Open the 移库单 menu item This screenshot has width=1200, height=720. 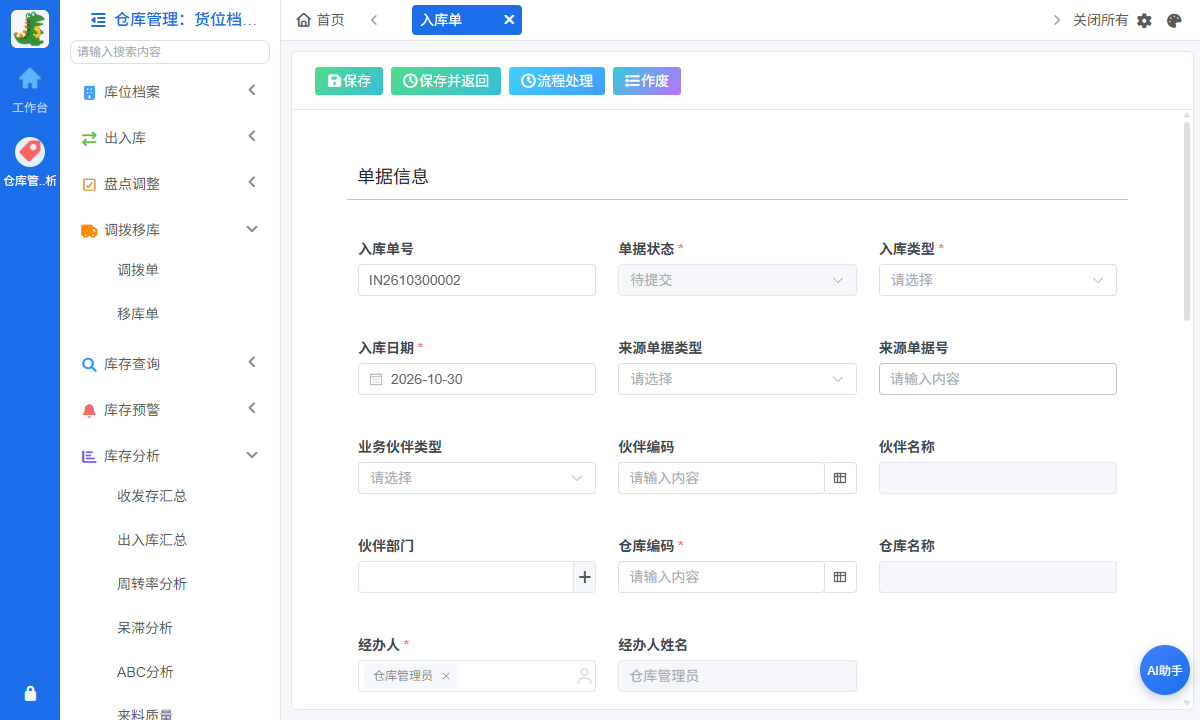coord(138,314)
